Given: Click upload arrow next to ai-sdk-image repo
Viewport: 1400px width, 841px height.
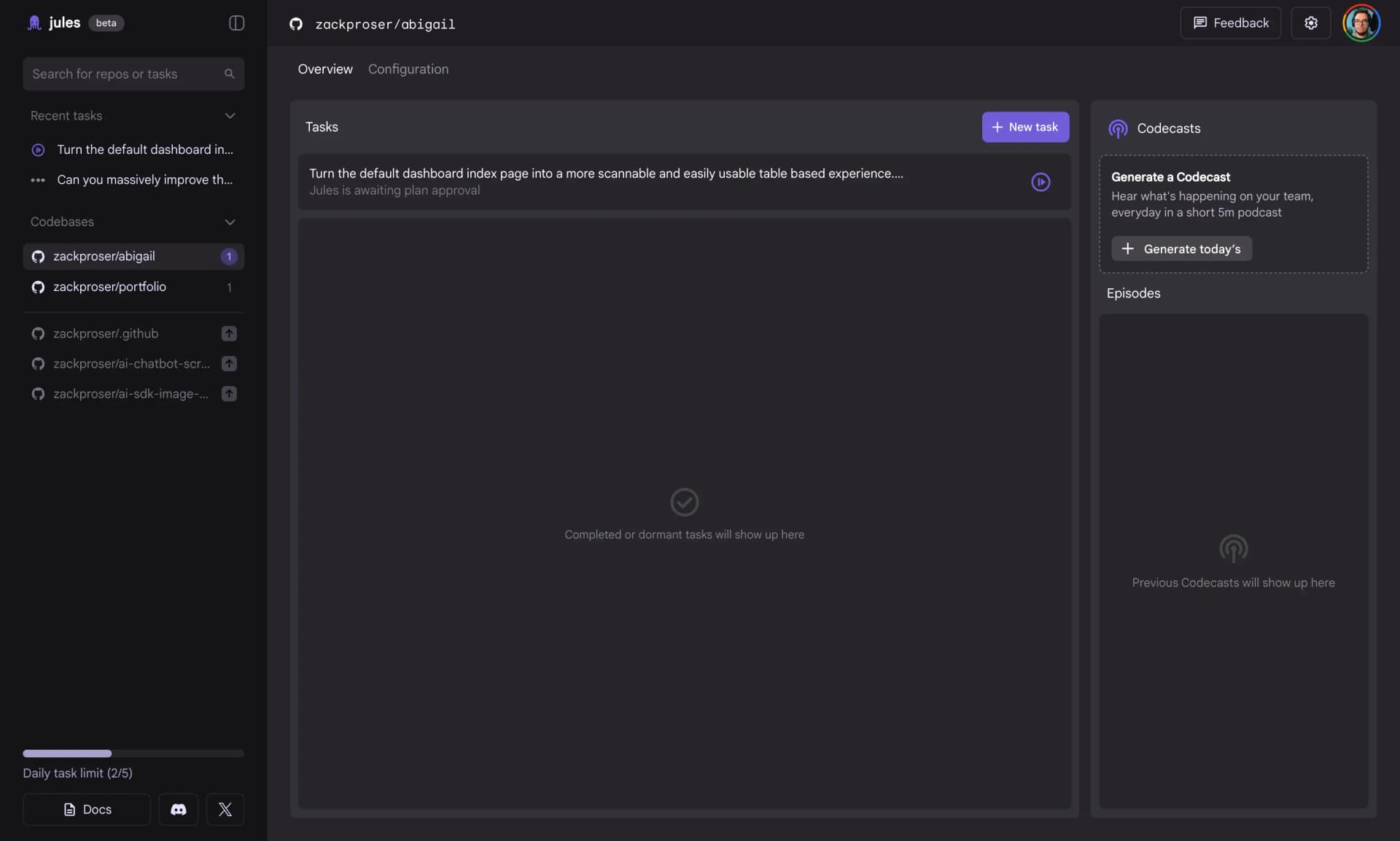Looking at the screenshot, I should pyautogui.click(x=229, y=394).
